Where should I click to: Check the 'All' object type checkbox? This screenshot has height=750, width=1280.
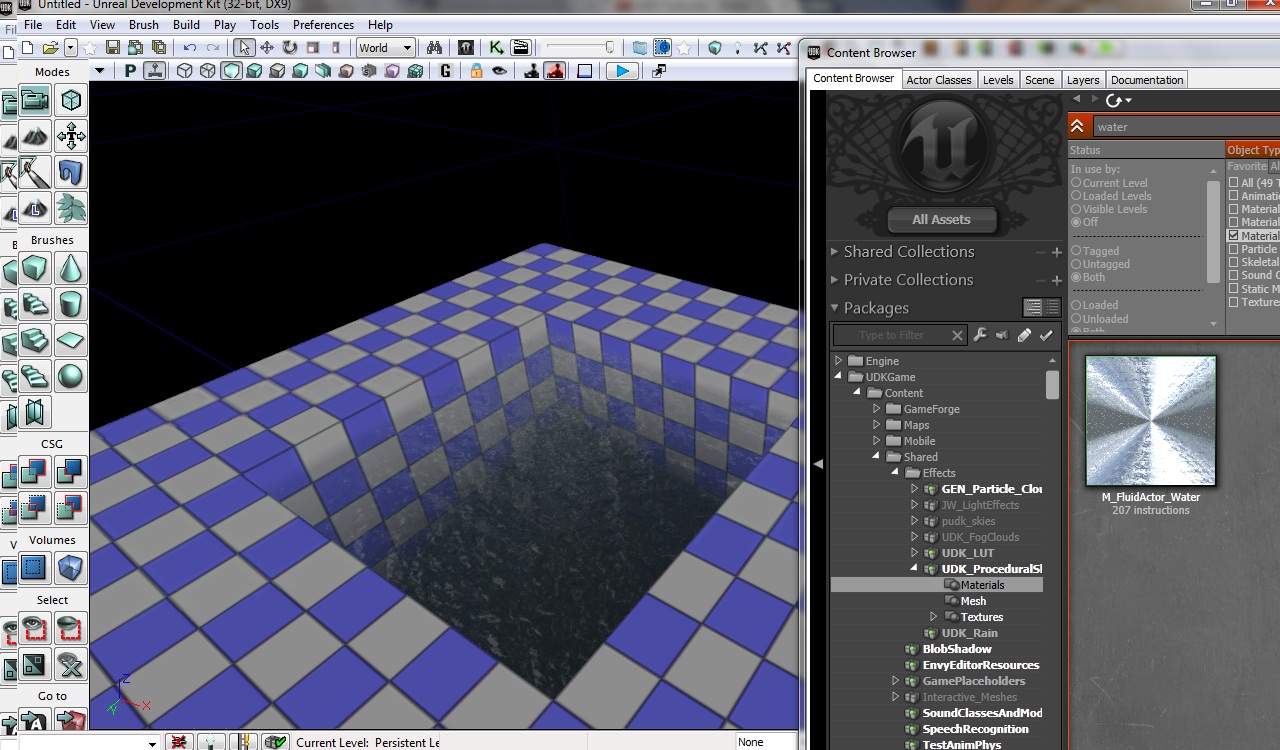pos(1234,183)
